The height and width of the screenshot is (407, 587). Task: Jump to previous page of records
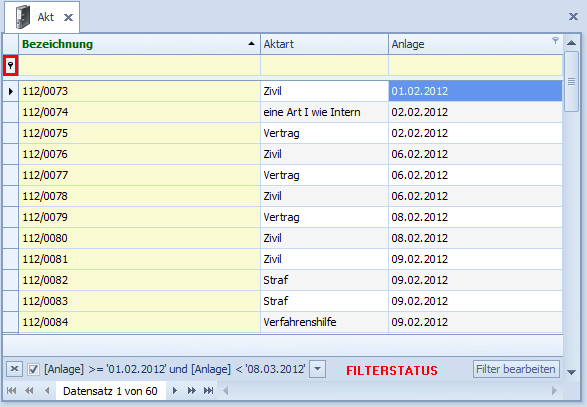click(x=29, y=391)
